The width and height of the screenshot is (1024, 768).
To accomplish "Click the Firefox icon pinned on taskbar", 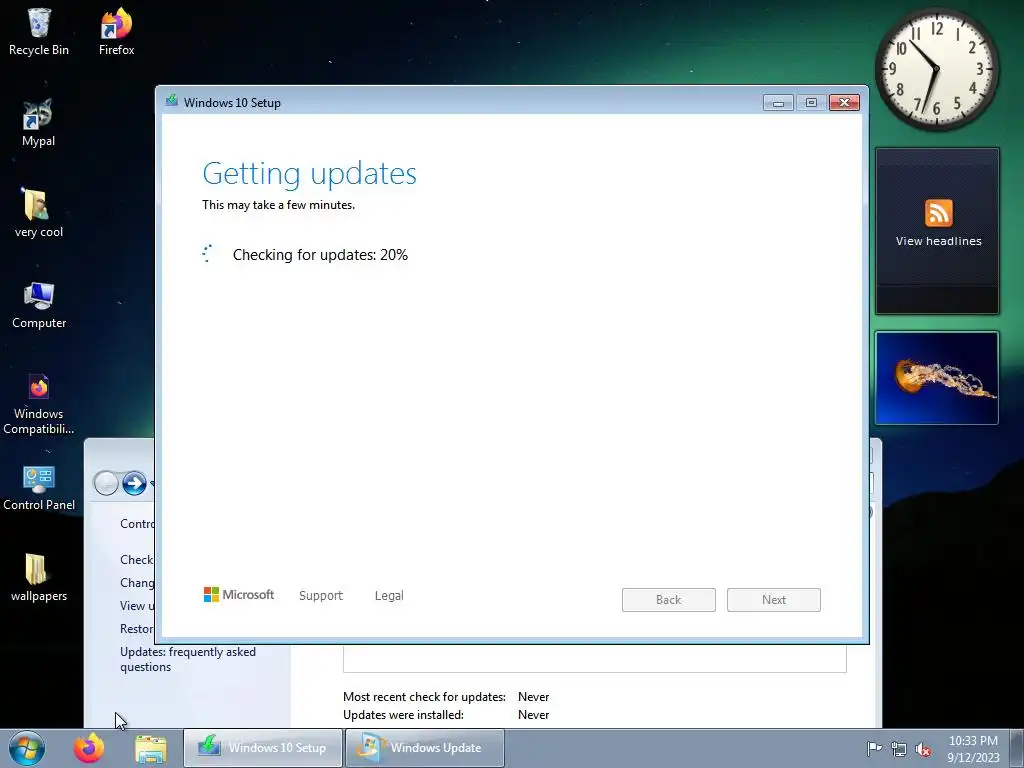I will click(x=89, y=748).
